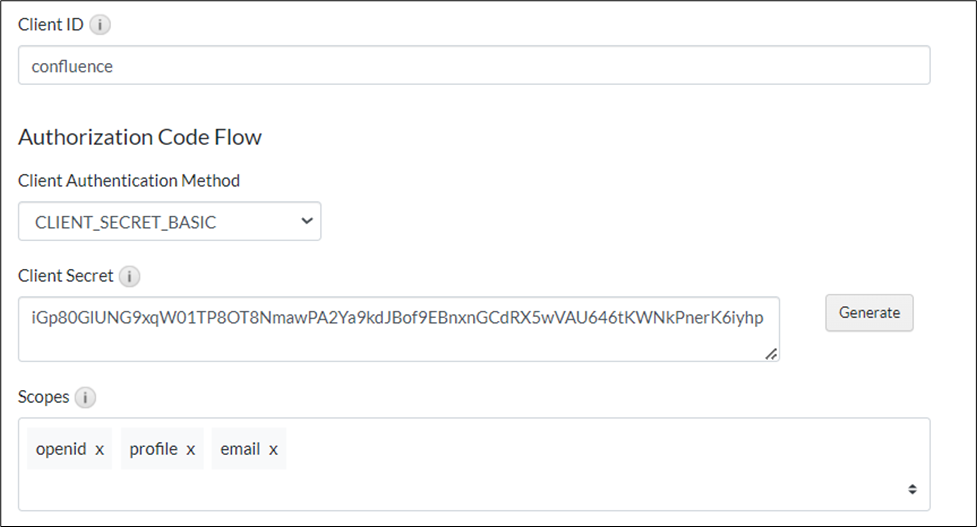Remove the email scope with its x
The image size is (977, 527).
pyautogui.click(x=273, y=449)
